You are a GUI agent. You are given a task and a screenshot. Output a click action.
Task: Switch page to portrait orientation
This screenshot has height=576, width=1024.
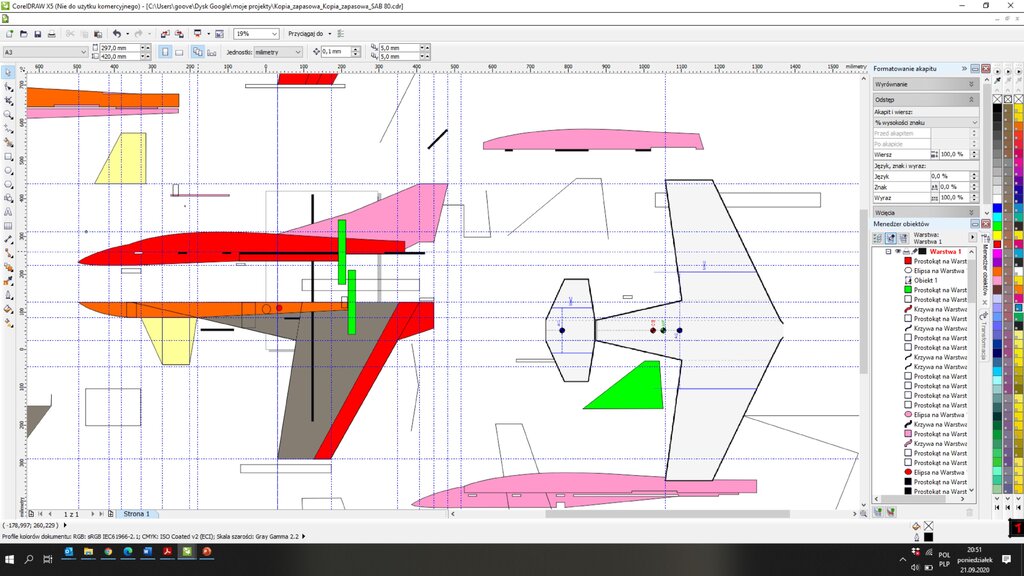tap(166, 52)
